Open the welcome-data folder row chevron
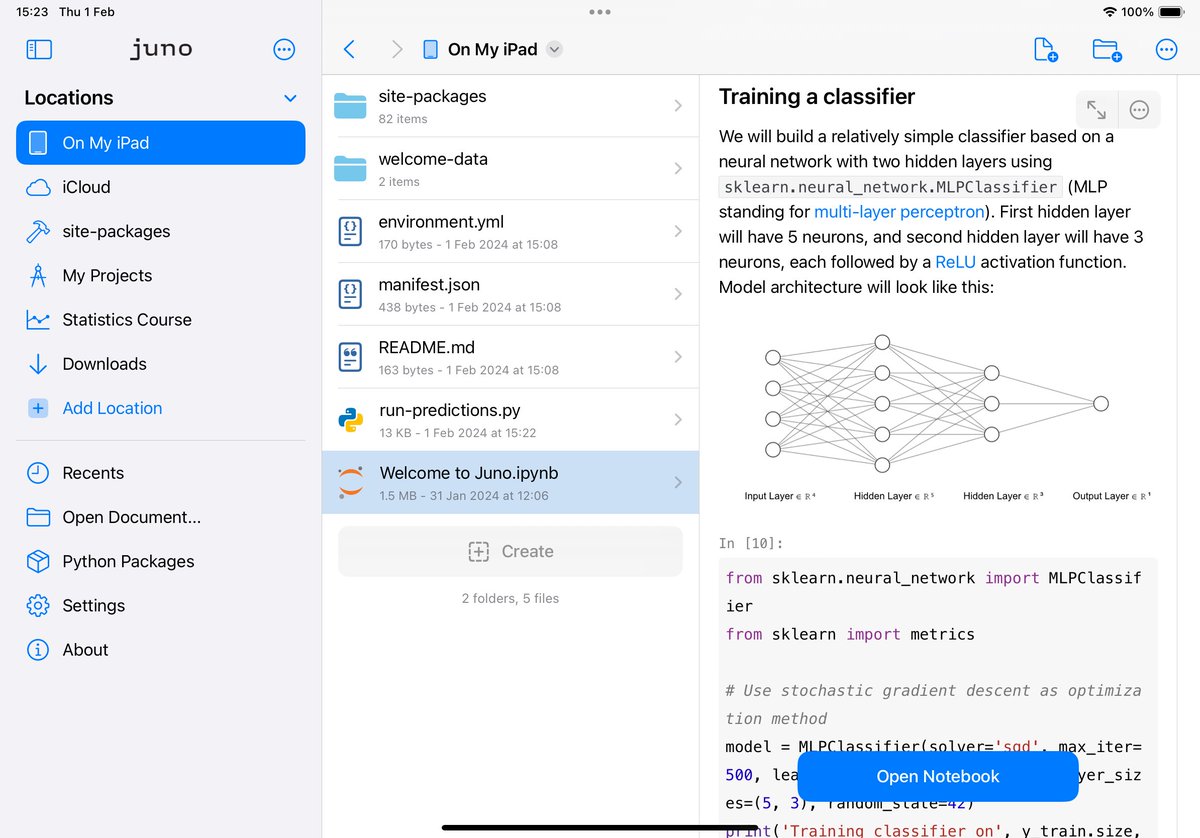 pyautogui.click(x=678, y=168)
